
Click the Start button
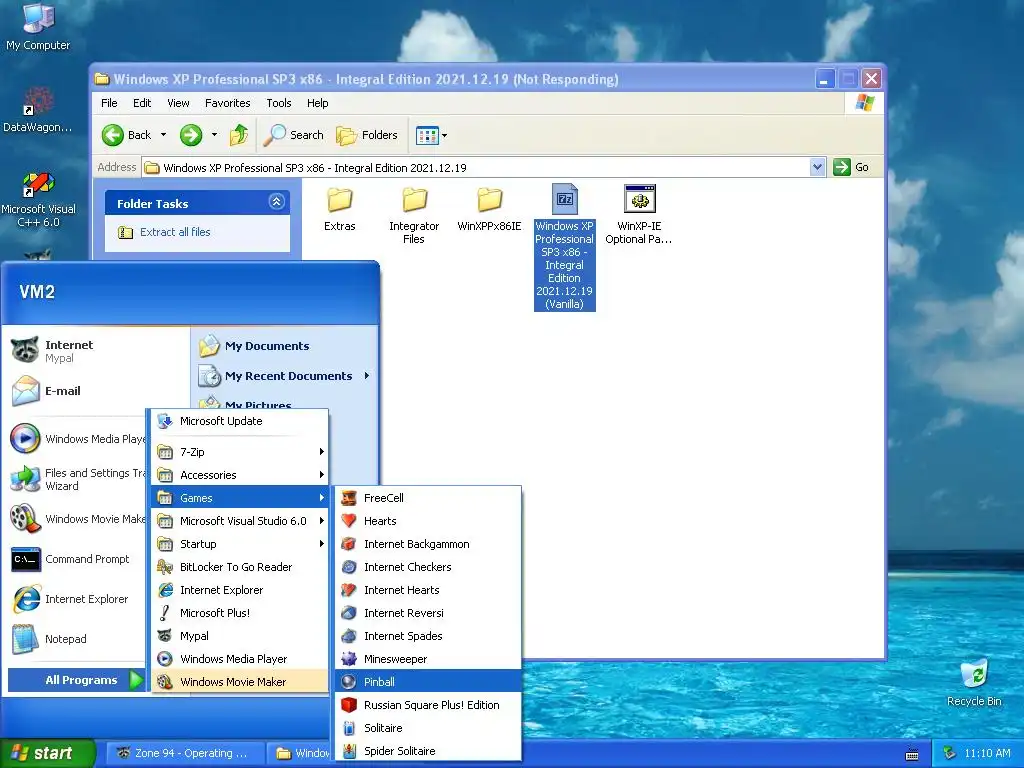pyautogui.click(x=47, y=753)
